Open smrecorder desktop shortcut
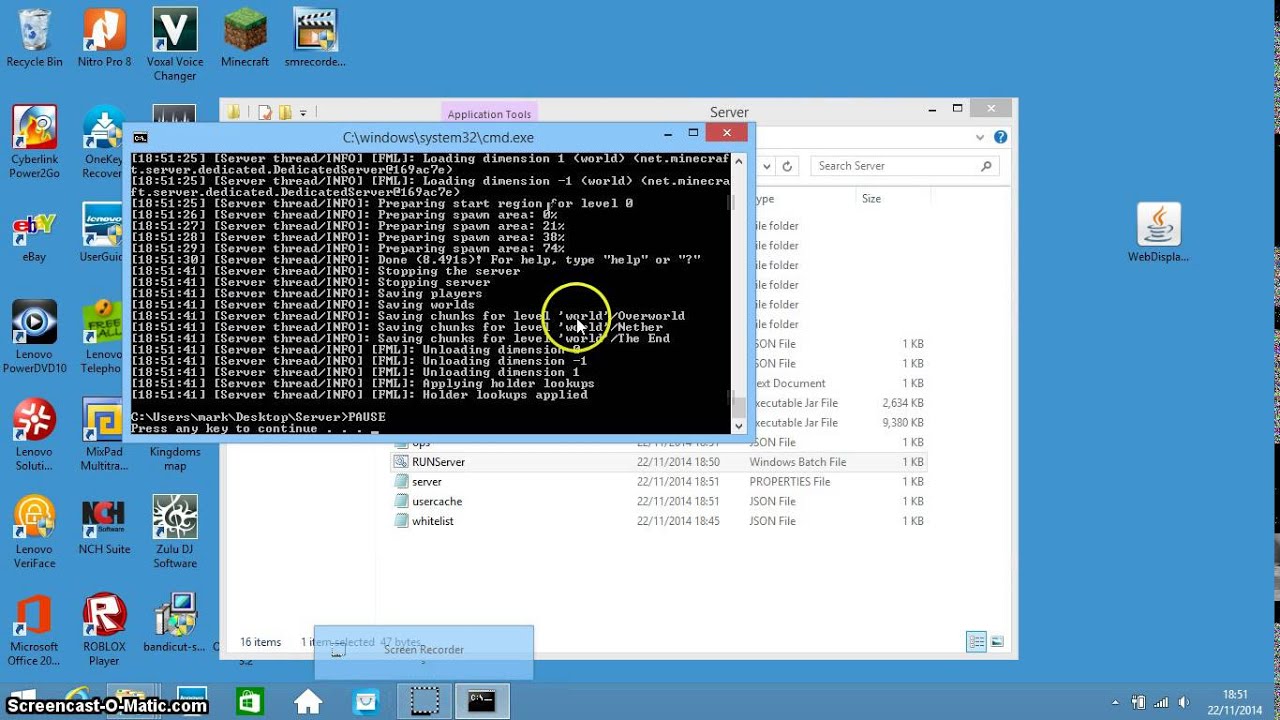This screenshot has width=1280, height=720. coord(315,38)
